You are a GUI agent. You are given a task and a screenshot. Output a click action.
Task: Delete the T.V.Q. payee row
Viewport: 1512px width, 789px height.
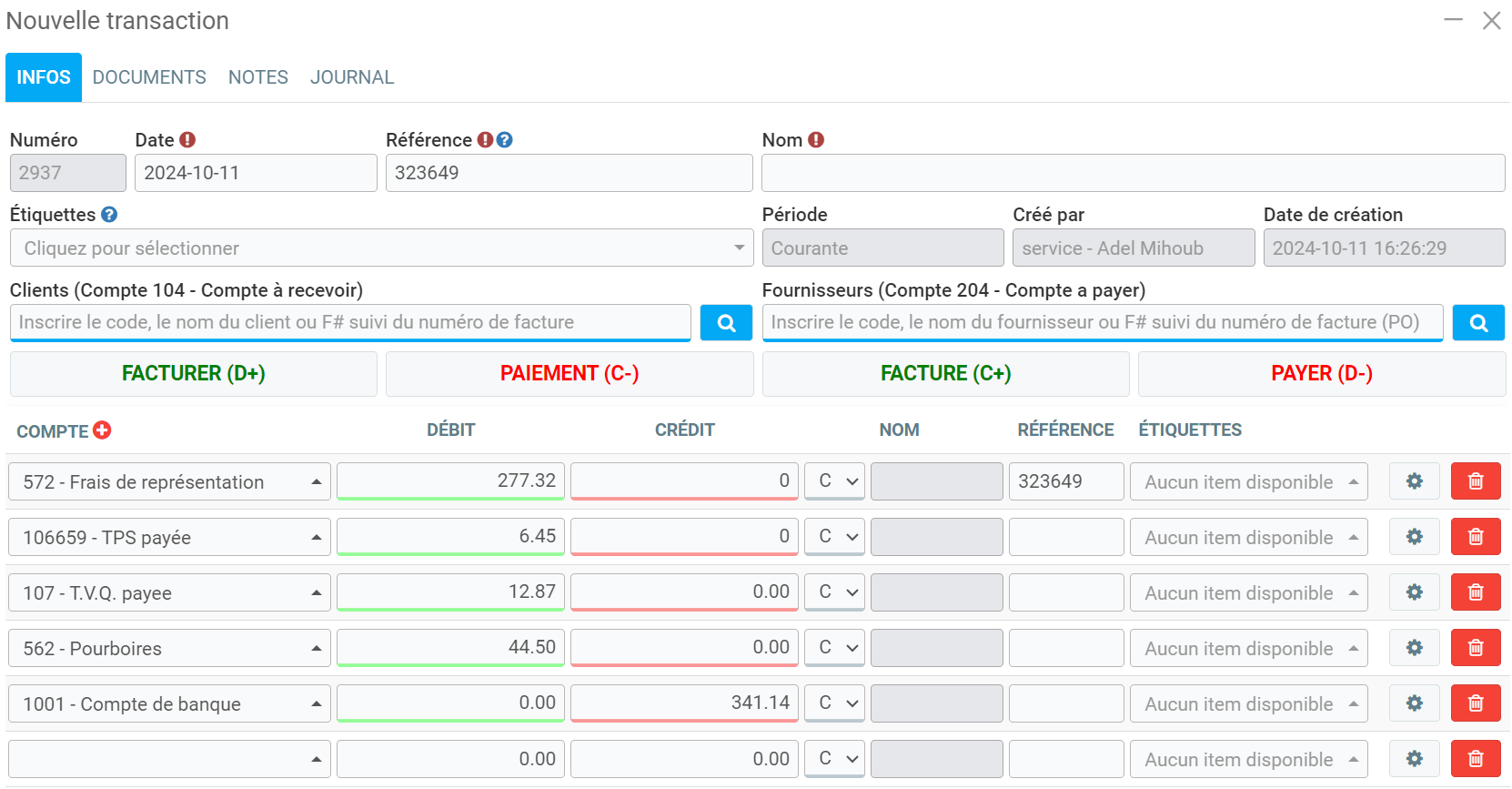1475,592
